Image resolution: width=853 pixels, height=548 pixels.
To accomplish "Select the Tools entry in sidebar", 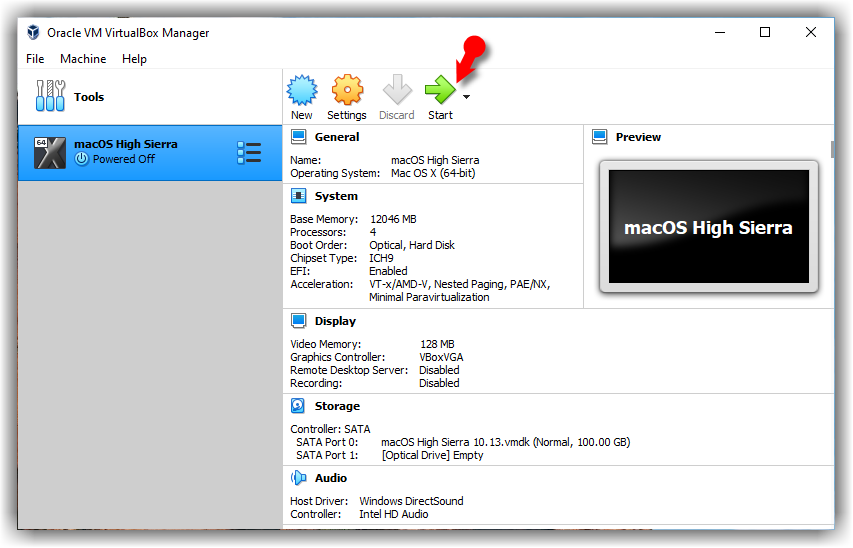I will pyautogui.click(x=150, y=97).
